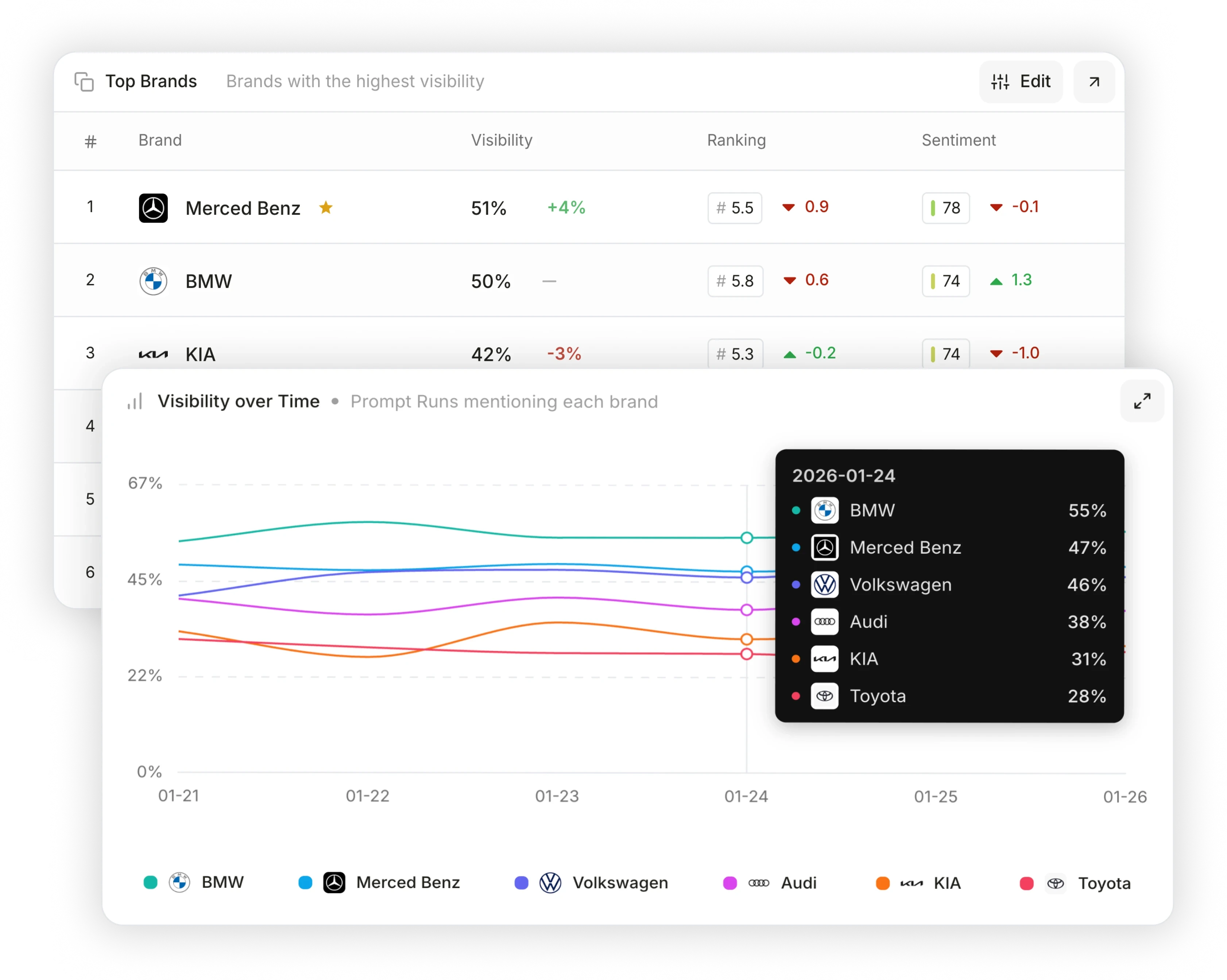Click the copy icon beside Top Brands
The width and height of the screenshot is (1227, 980).
[x=84, y=82]
